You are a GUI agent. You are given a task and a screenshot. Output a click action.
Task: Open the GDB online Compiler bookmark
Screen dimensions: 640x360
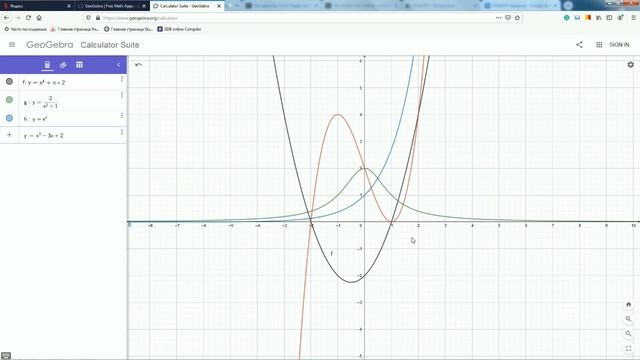180,29
